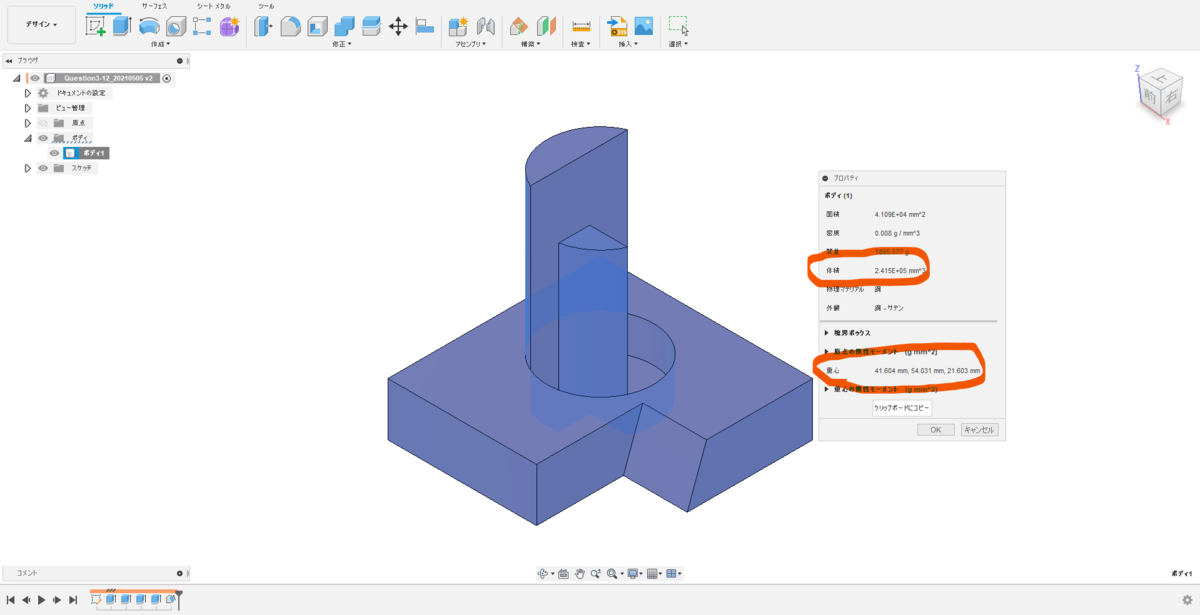Open the Measure tool
The width and height of the screenshot is (1200, 615).
pos(581,27)
